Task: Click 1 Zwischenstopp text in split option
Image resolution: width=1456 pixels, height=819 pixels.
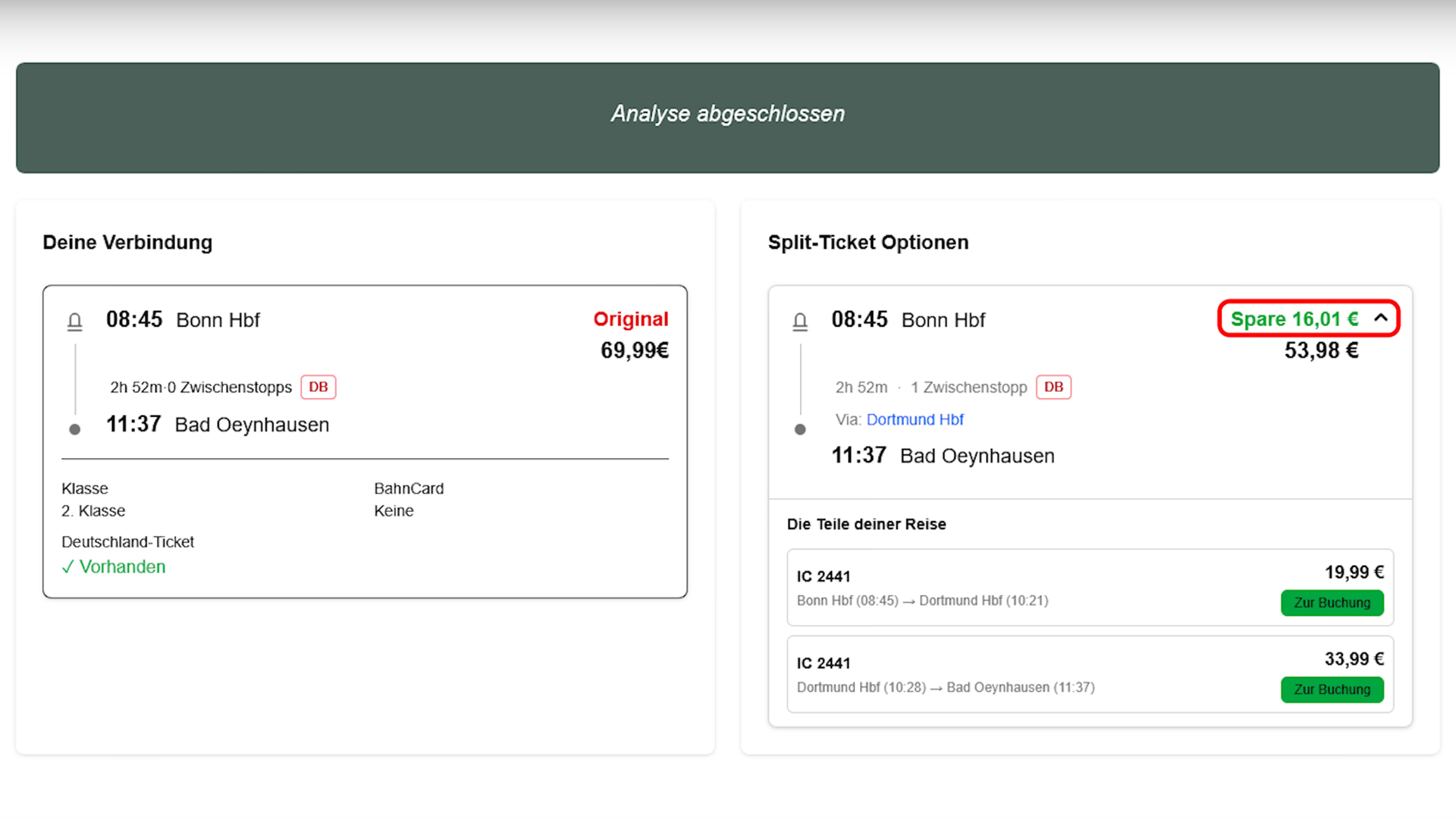Action: click(968, 388)
